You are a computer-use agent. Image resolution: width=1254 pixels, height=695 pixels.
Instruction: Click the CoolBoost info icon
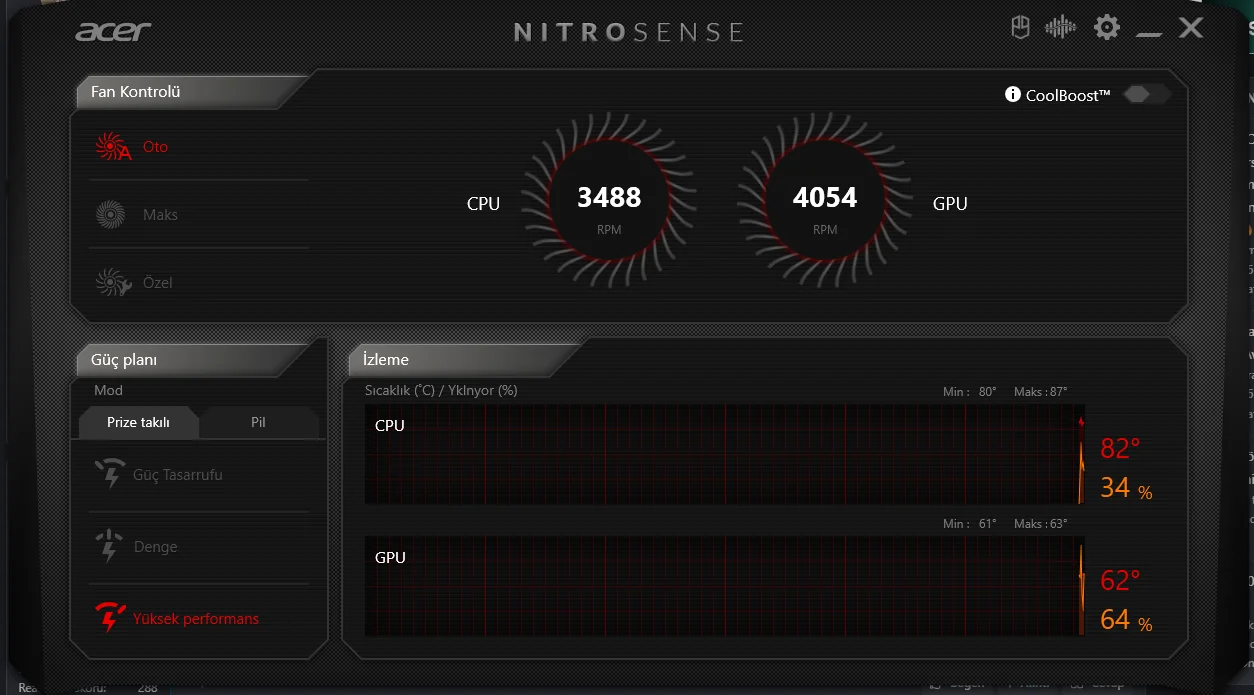pos(1013,95)
